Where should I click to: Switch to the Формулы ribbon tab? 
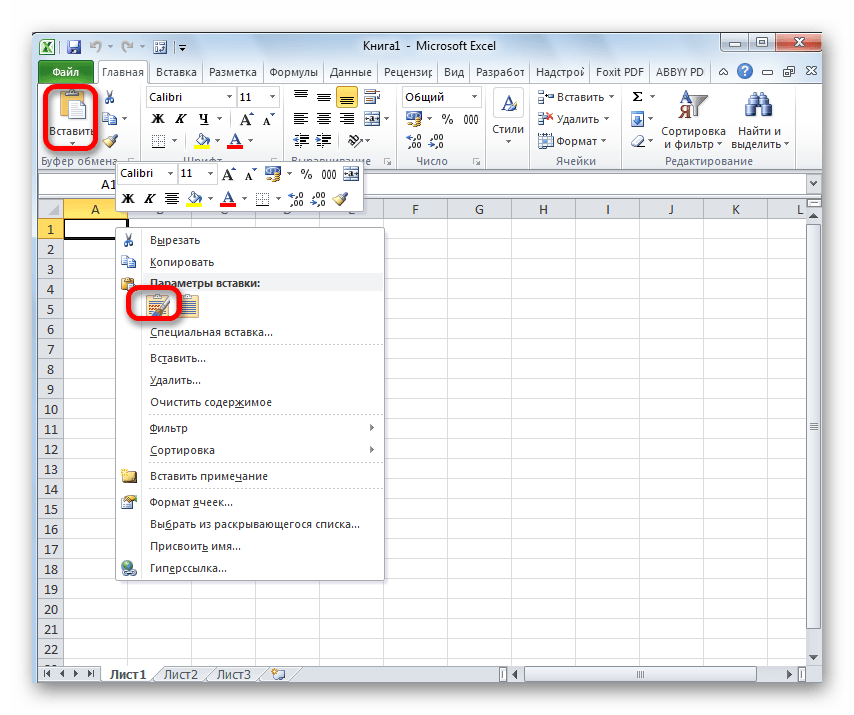[292, 72]
